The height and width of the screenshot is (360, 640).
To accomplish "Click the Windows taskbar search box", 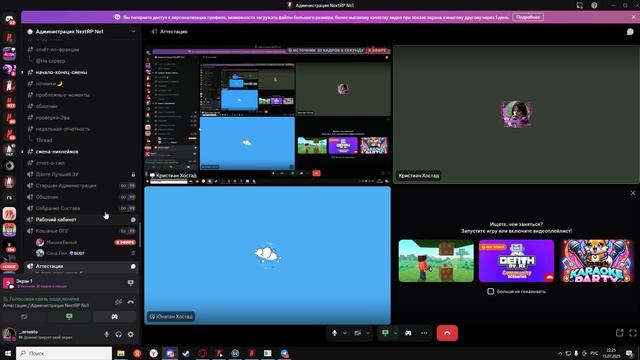I will coord(64,353).
